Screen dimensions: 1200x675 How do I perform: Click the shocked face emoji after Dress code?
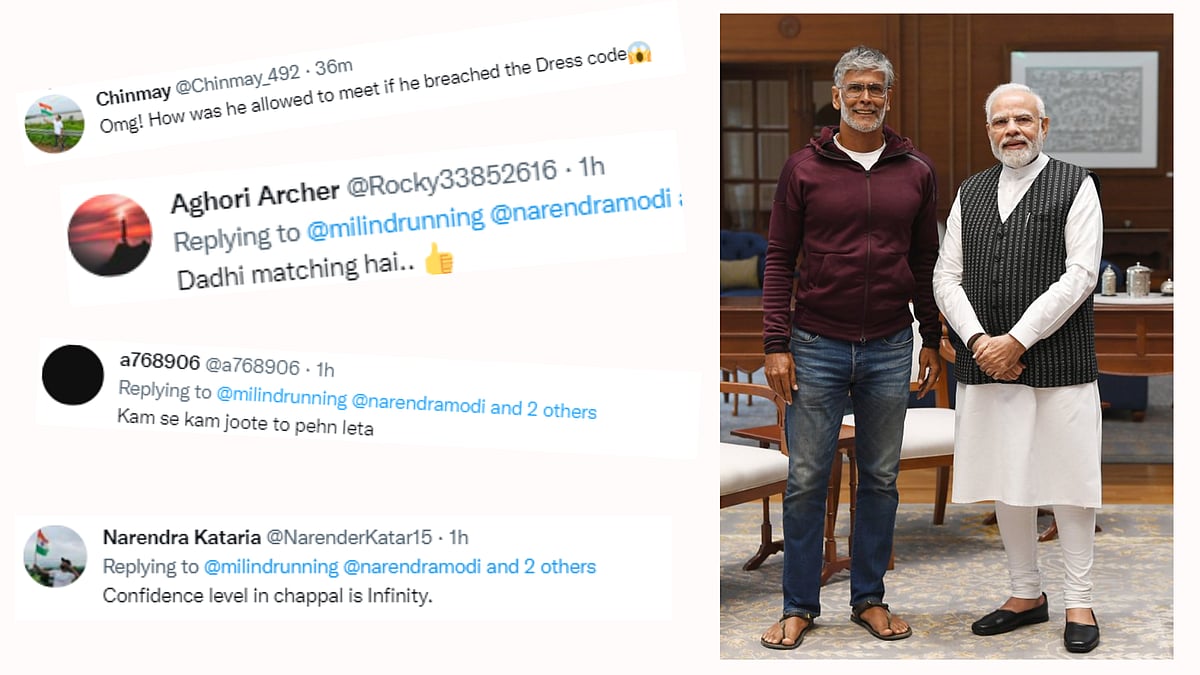coord(639,55)
